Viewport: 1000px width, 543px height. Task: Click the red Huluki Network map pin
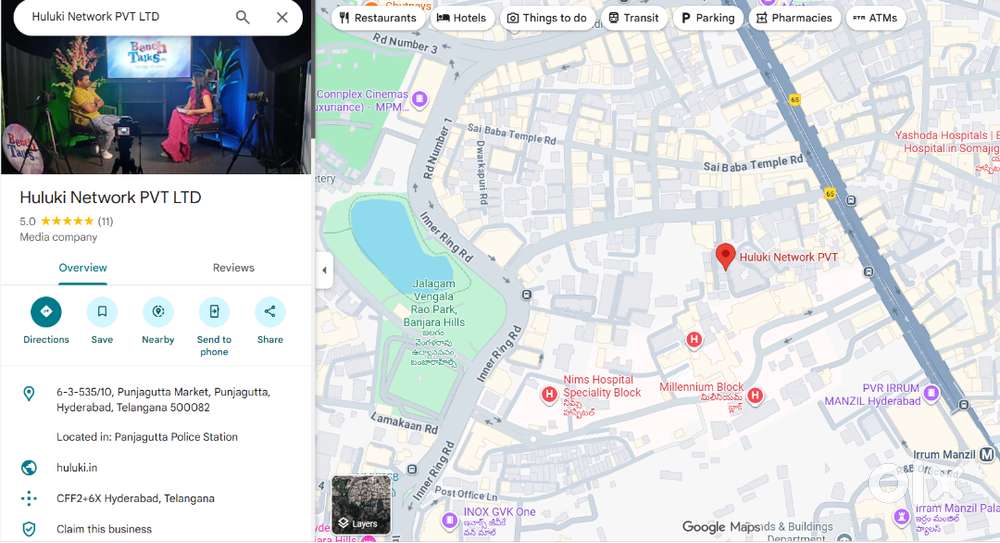725,256
